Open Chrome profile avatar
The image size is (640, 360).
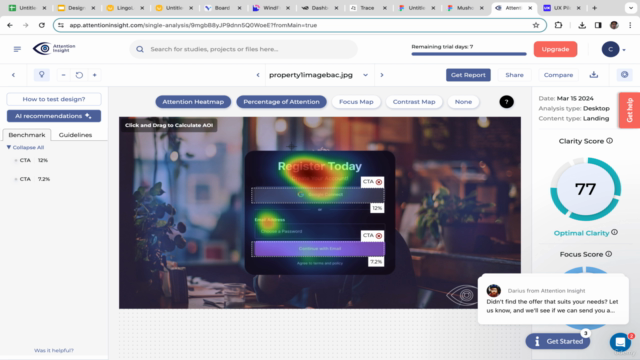pyautogui.click(x=614, y=25)
